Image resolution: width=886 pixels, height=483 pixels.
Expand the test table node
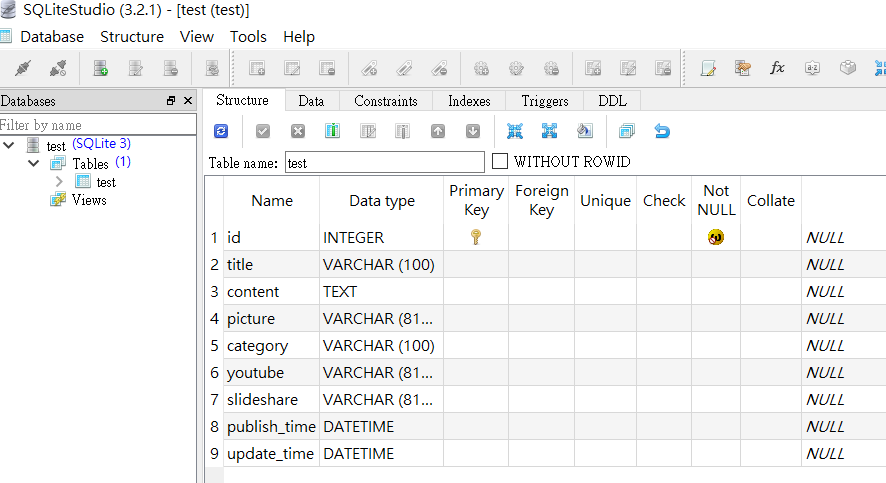(x=59, y=181)
